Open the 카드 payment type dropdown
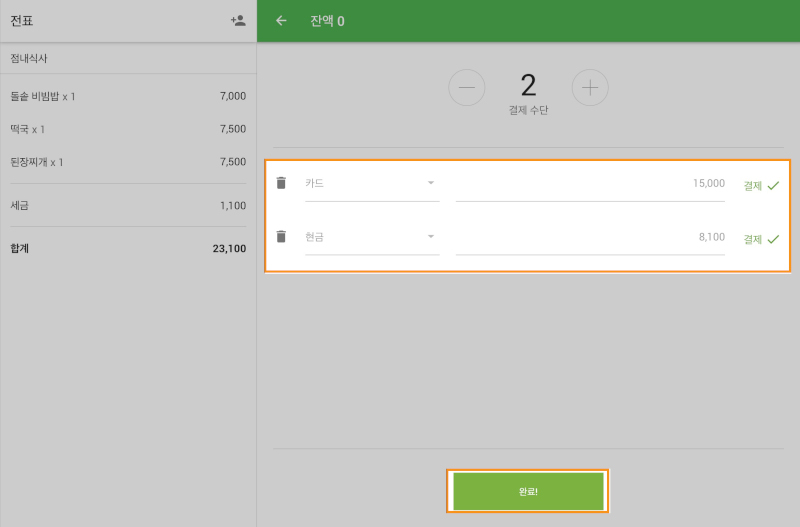Screen dimensions: 800x527 tap(371, 183)
